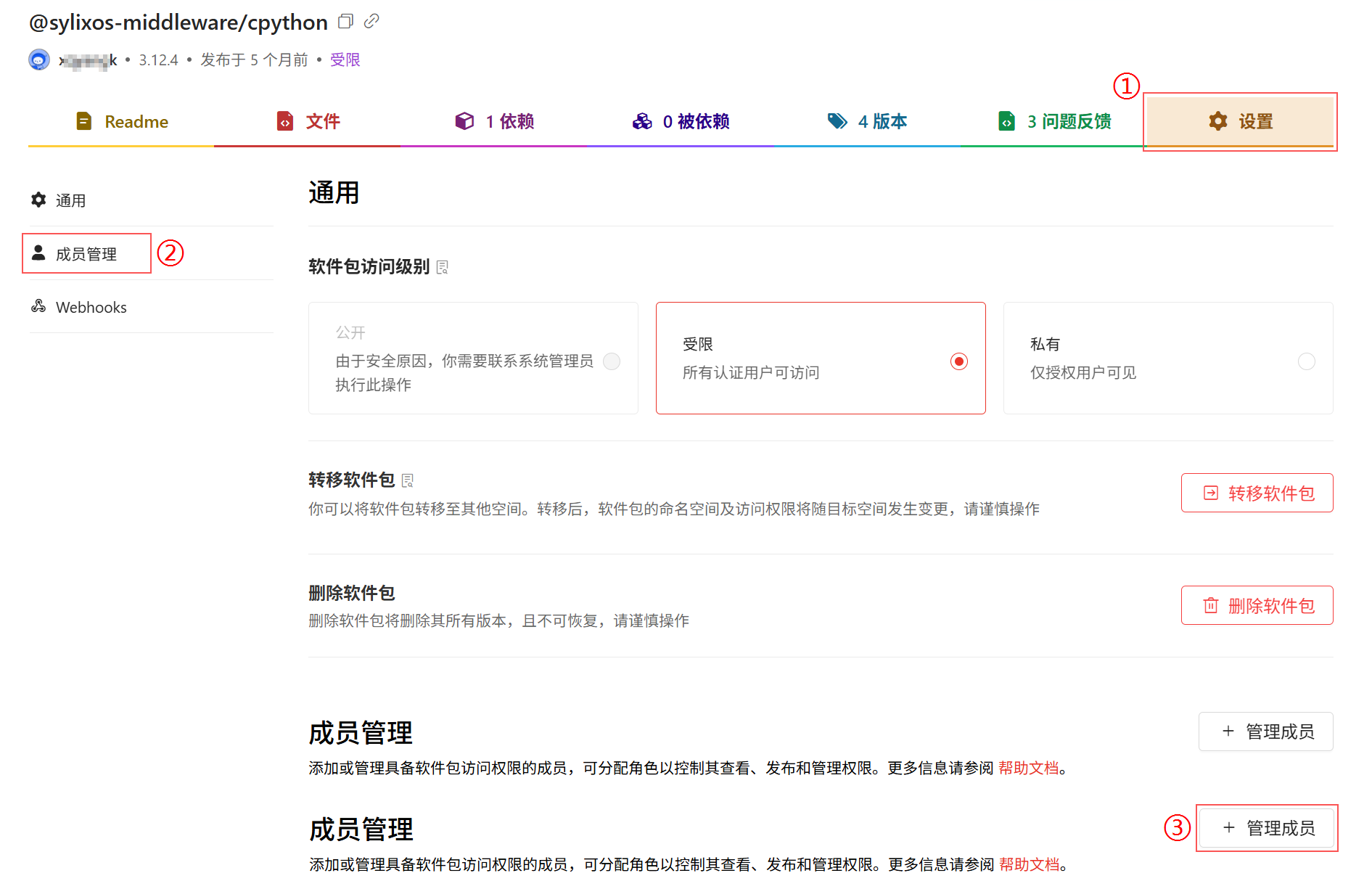Open the 3 问题反馈 tab
This screenshot has width=1372, height=881.
(1053, 121)
